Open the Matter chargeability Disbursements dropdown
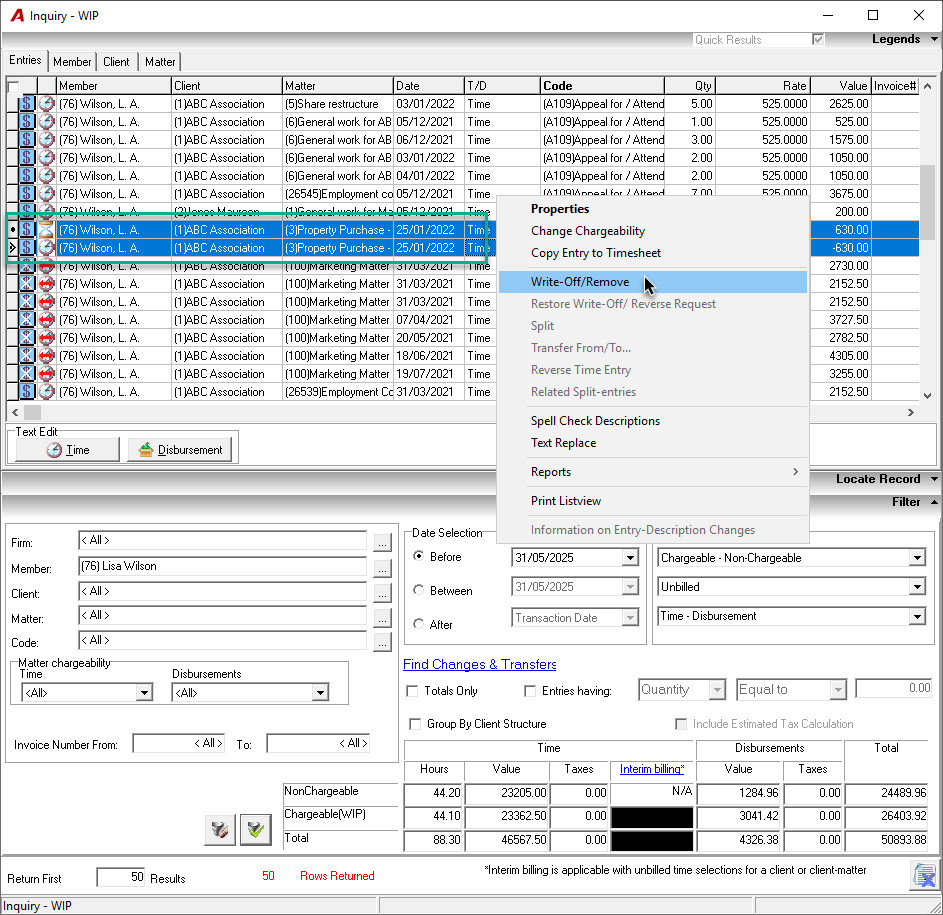 coord(320,692)
